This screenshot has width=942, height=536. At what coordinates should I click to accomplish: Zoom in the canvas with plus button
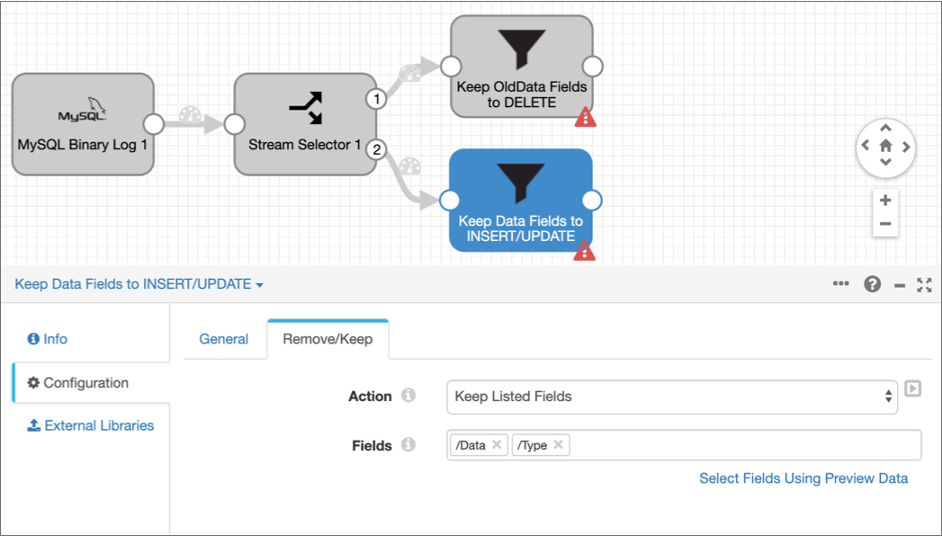click(x=885, y=200)
